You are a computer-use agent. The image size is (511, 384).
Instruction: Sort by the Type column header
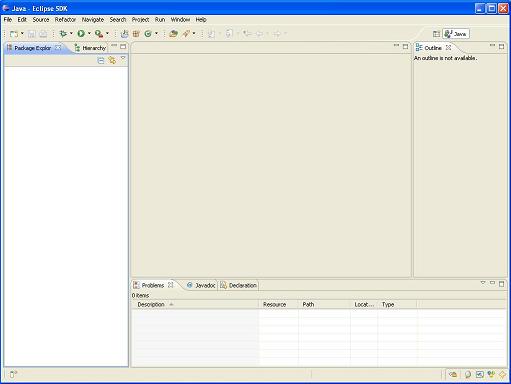pos(398,304)
